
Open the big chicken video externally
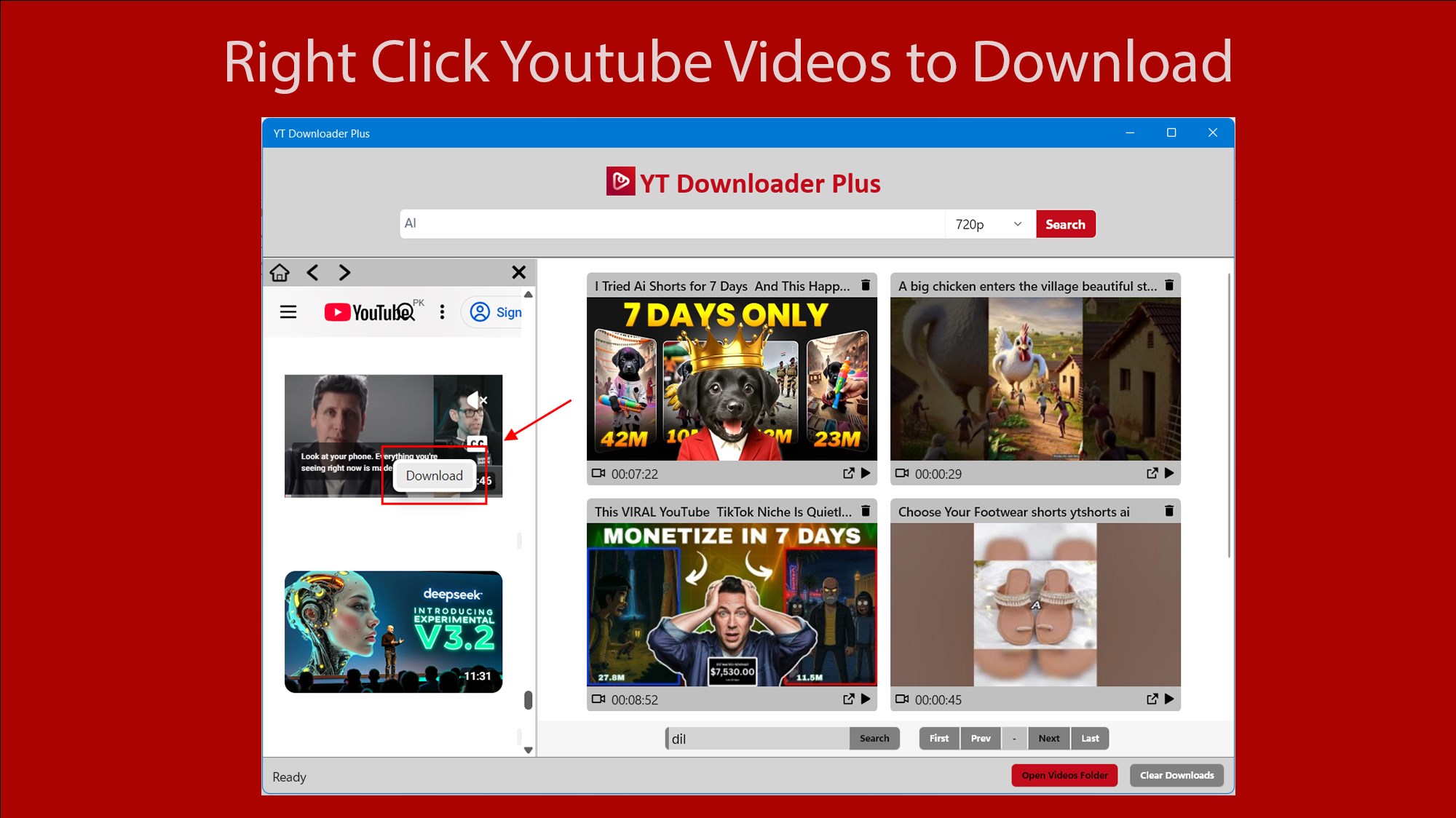click(x=1152, y=473)
